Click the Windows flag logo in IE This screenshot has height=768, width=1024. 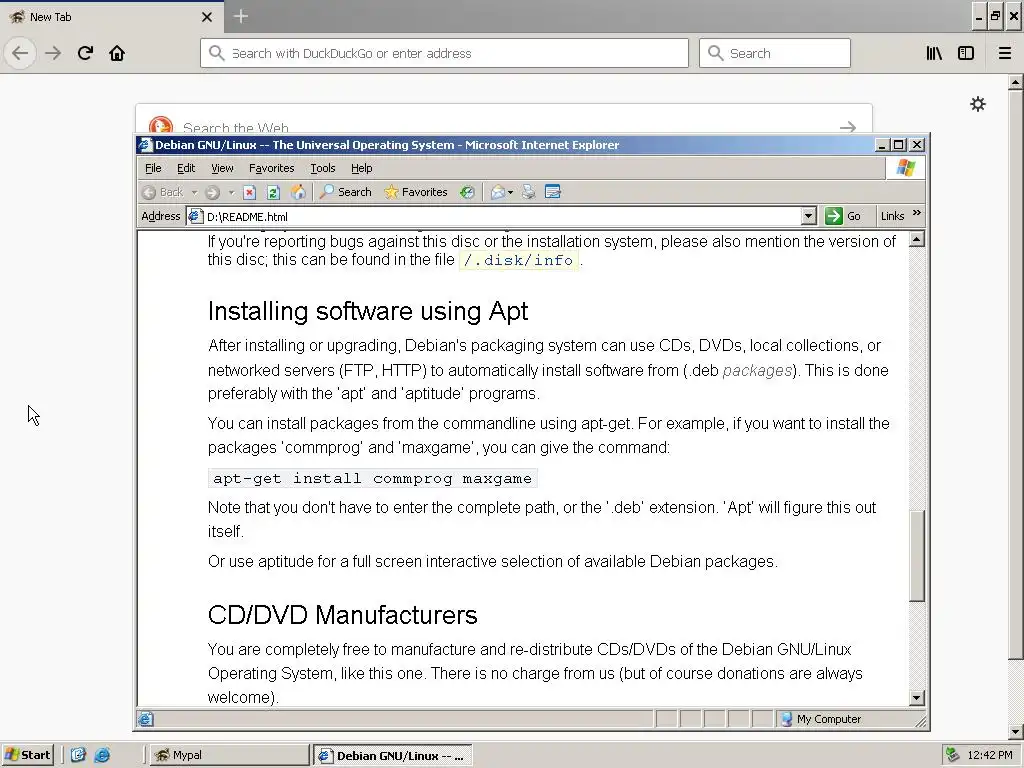coord(905,168)
